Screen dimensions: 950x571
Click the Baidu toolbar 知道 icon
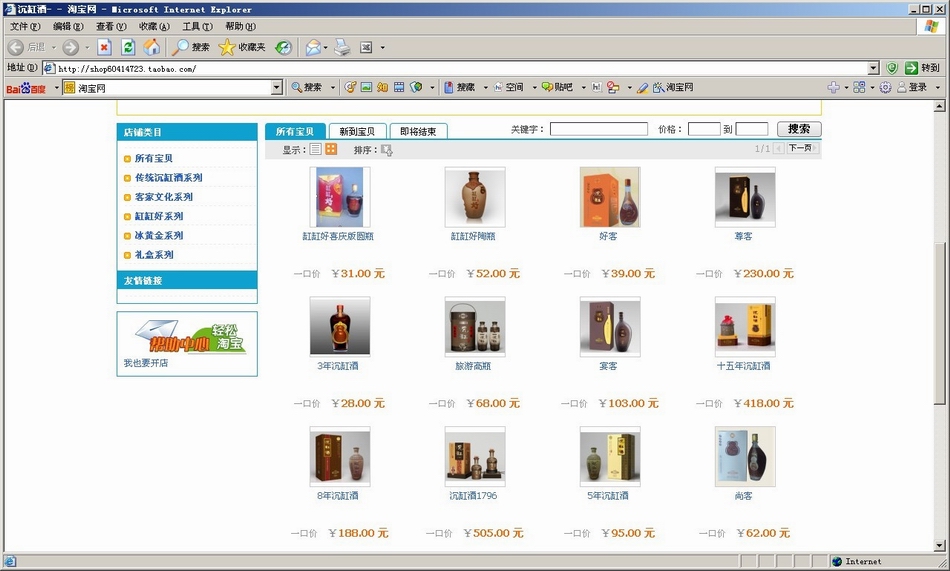[x=383, y=87]
